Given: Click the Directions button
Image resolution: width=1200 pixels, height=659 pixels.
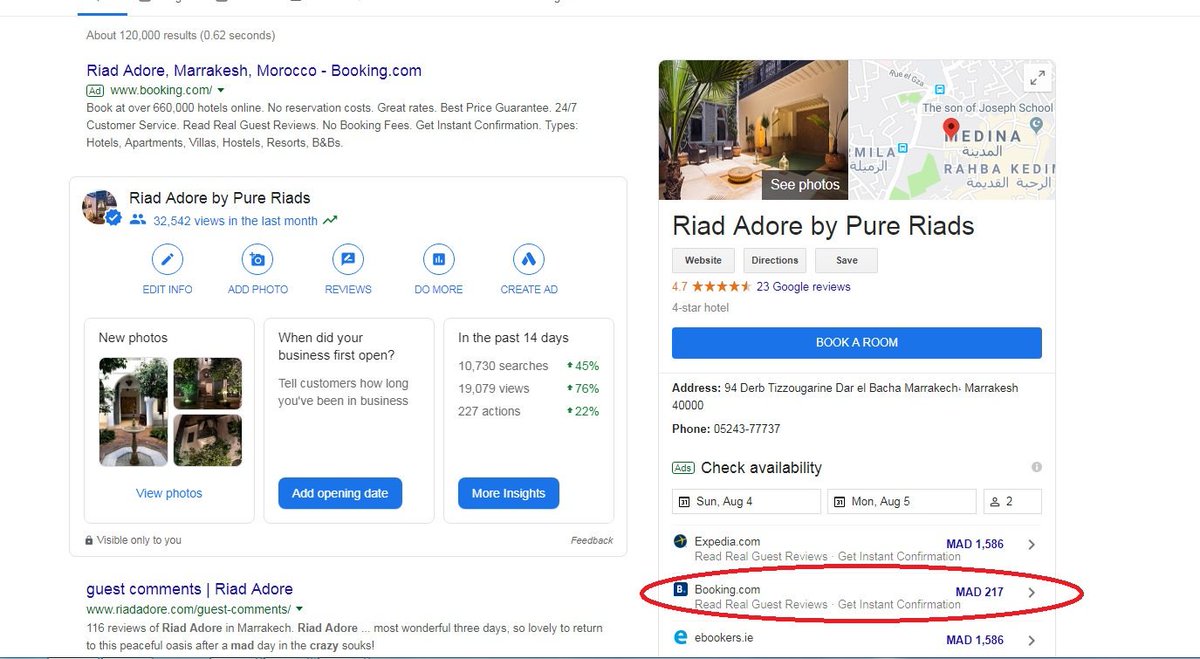Looking at the screenshot, I should pos(775,260).
